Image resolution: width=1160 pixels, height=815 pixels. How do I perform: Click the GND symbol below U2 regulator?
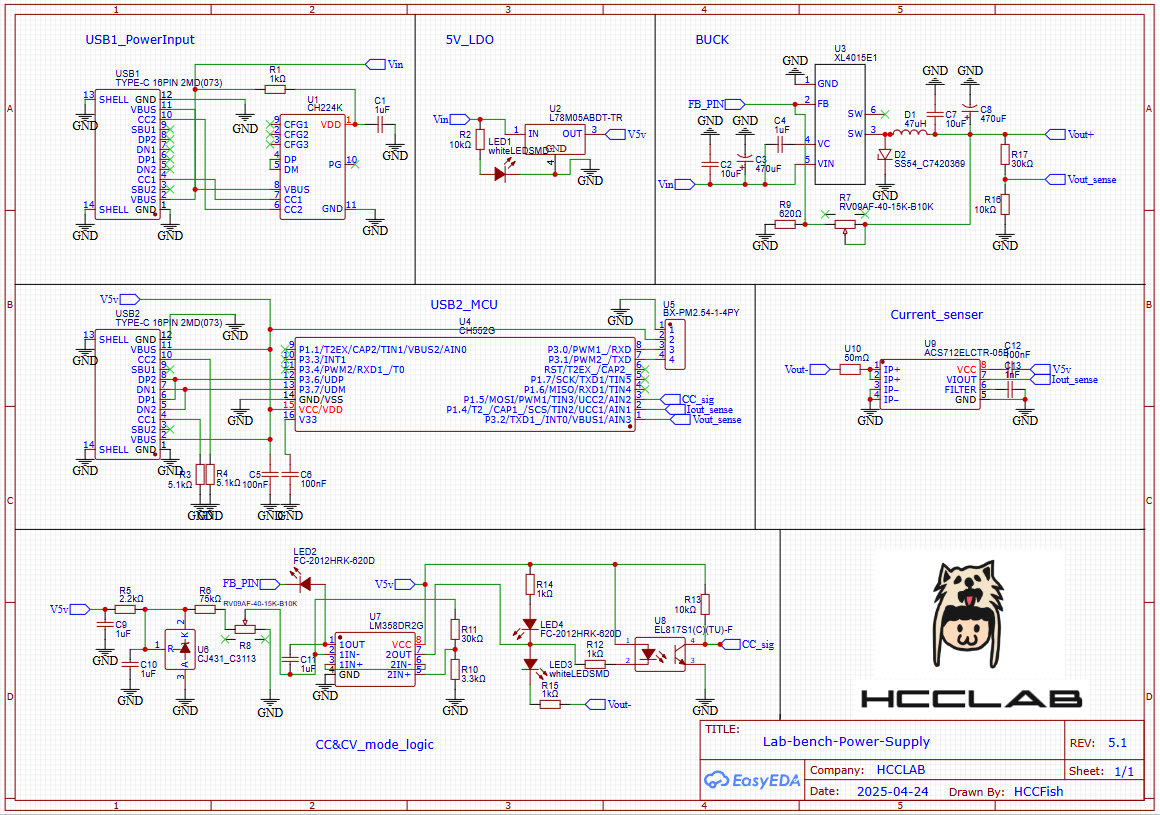(x=590, y=172)
